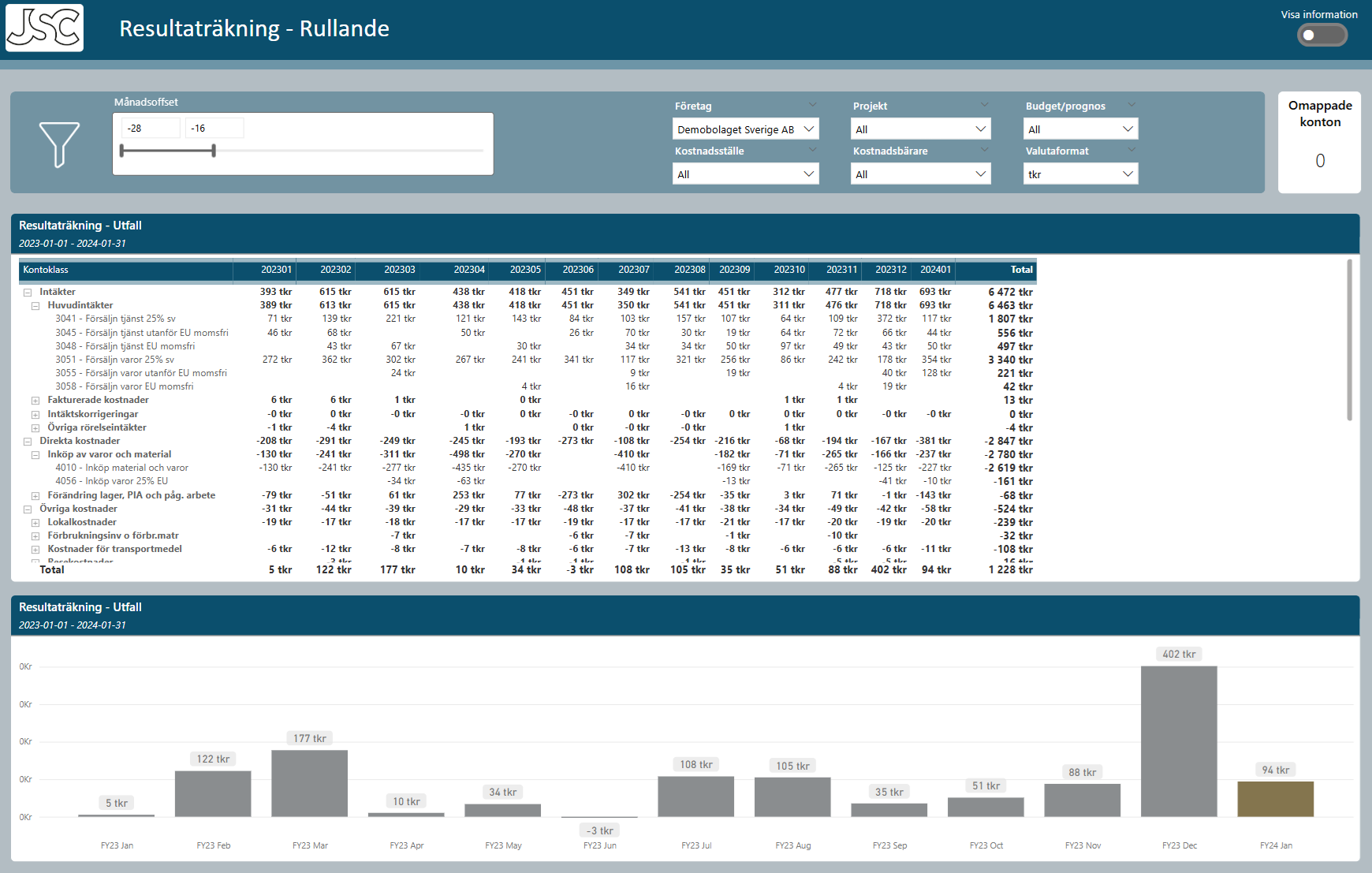Click chevron next to Budget/prognos label

tap(1132, 105)
